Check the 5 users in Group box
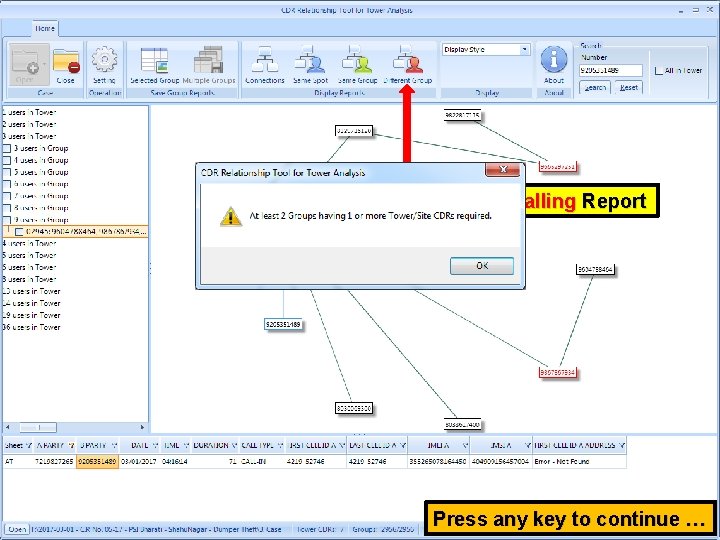Image resolution: width=720 pixels, height=540 pixels. [7, 172]
